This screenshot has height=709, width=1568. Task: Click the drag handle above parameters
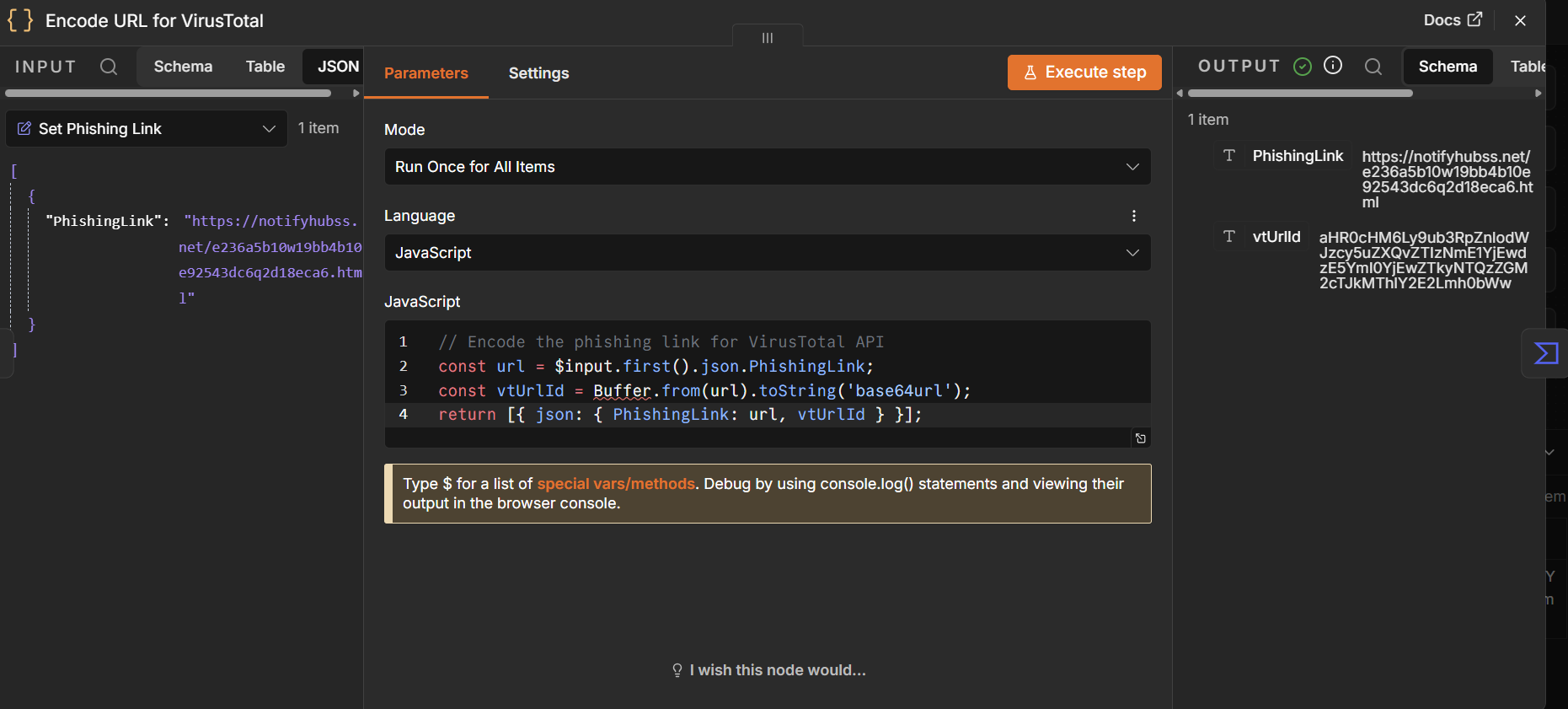pyautogui.click(x=768, y=37)
